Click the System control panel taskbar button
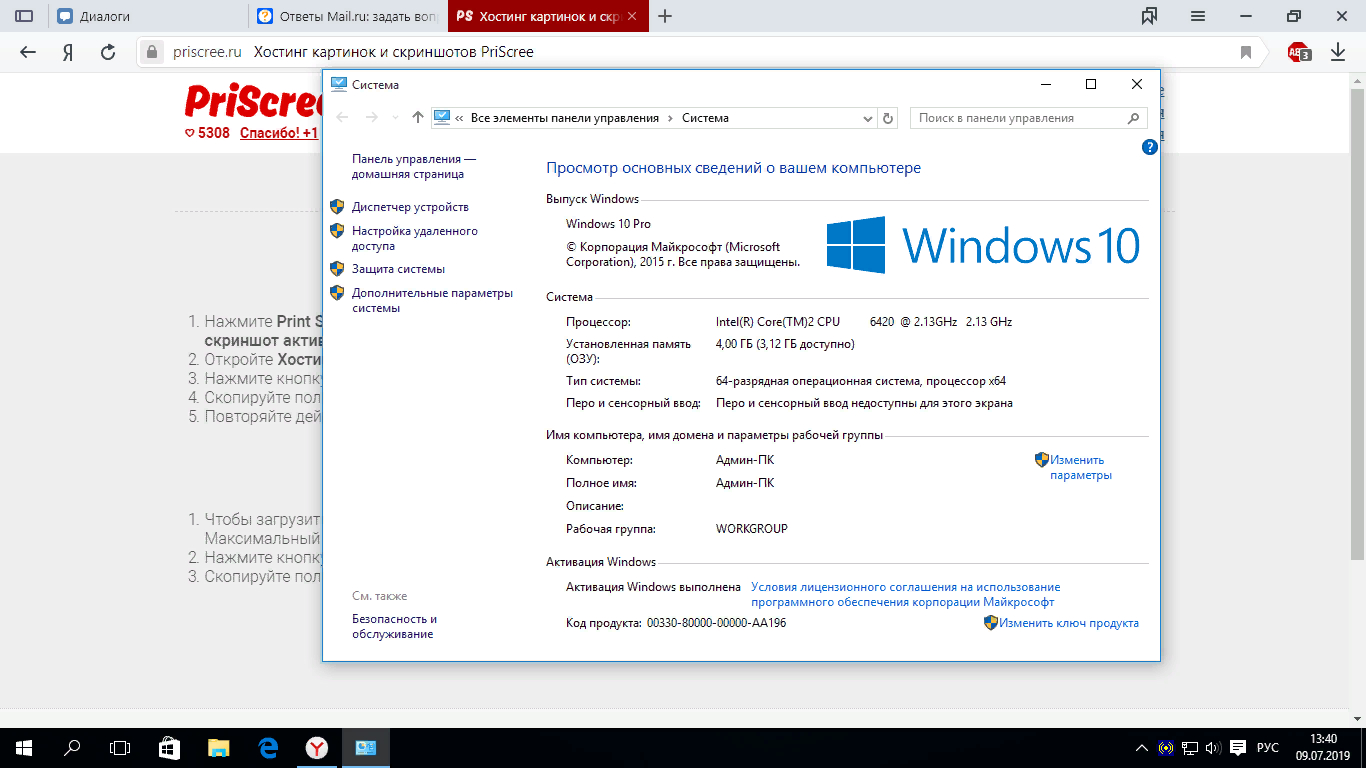 click(x=365, y=747)
